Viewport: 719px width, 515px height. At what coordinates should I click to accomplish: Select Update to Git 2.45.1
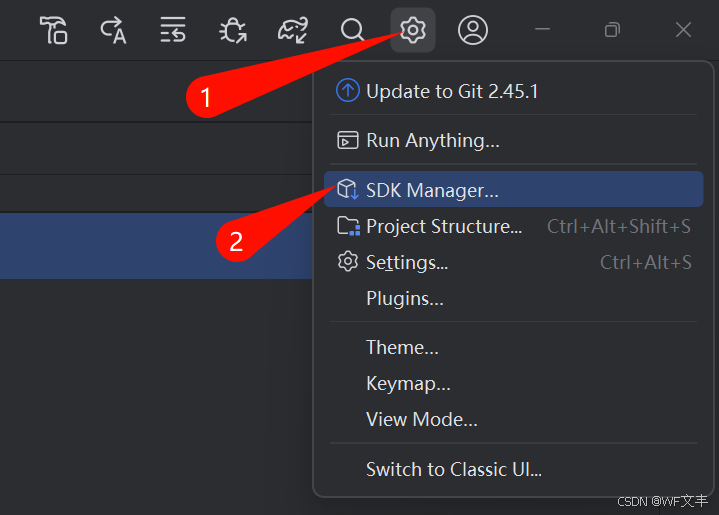point(452,91)
